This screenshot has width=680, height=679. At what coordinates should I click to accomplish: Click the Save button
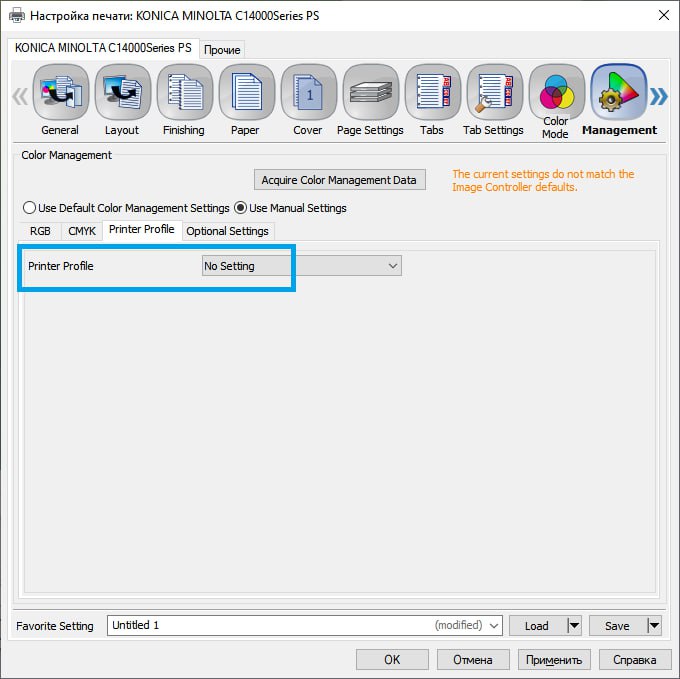617,625
